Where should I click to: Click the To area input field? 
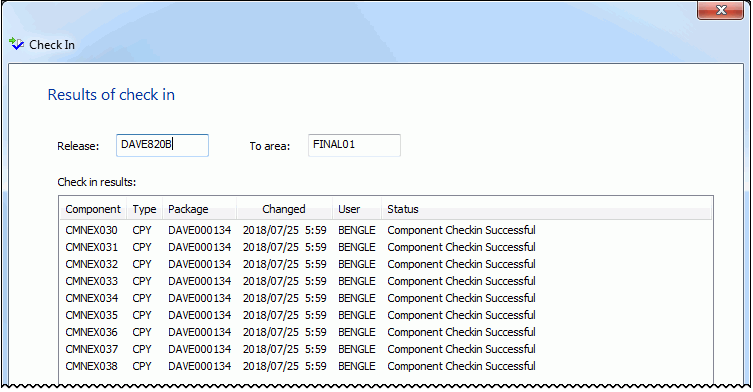pyautogui.click(x=354, y=145)
